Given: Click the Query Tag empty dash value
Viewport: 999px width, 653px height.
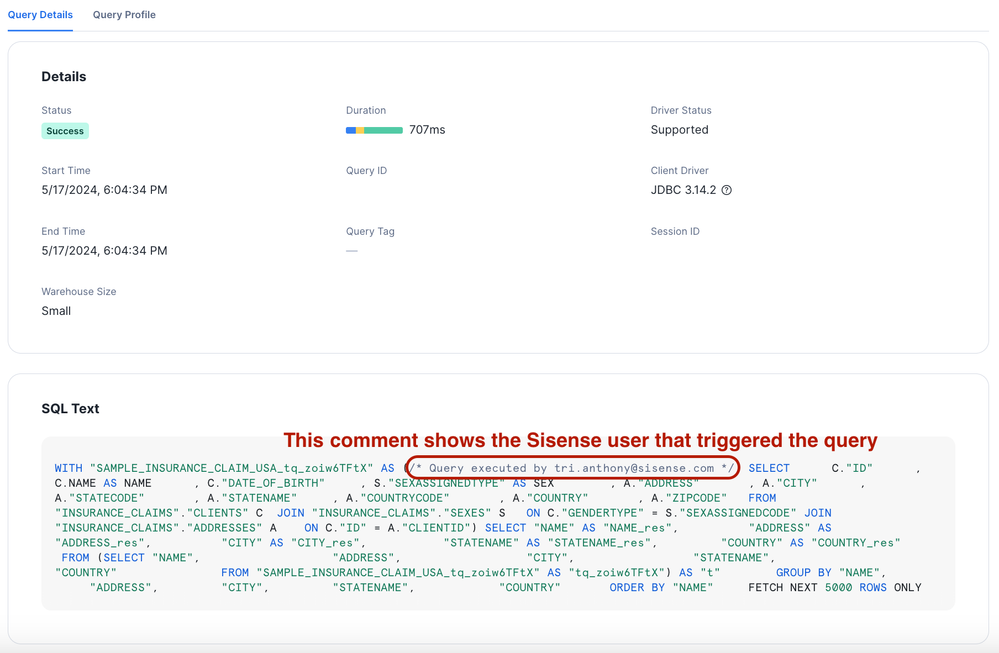Looking at the screenshot, I should (352, 251).
